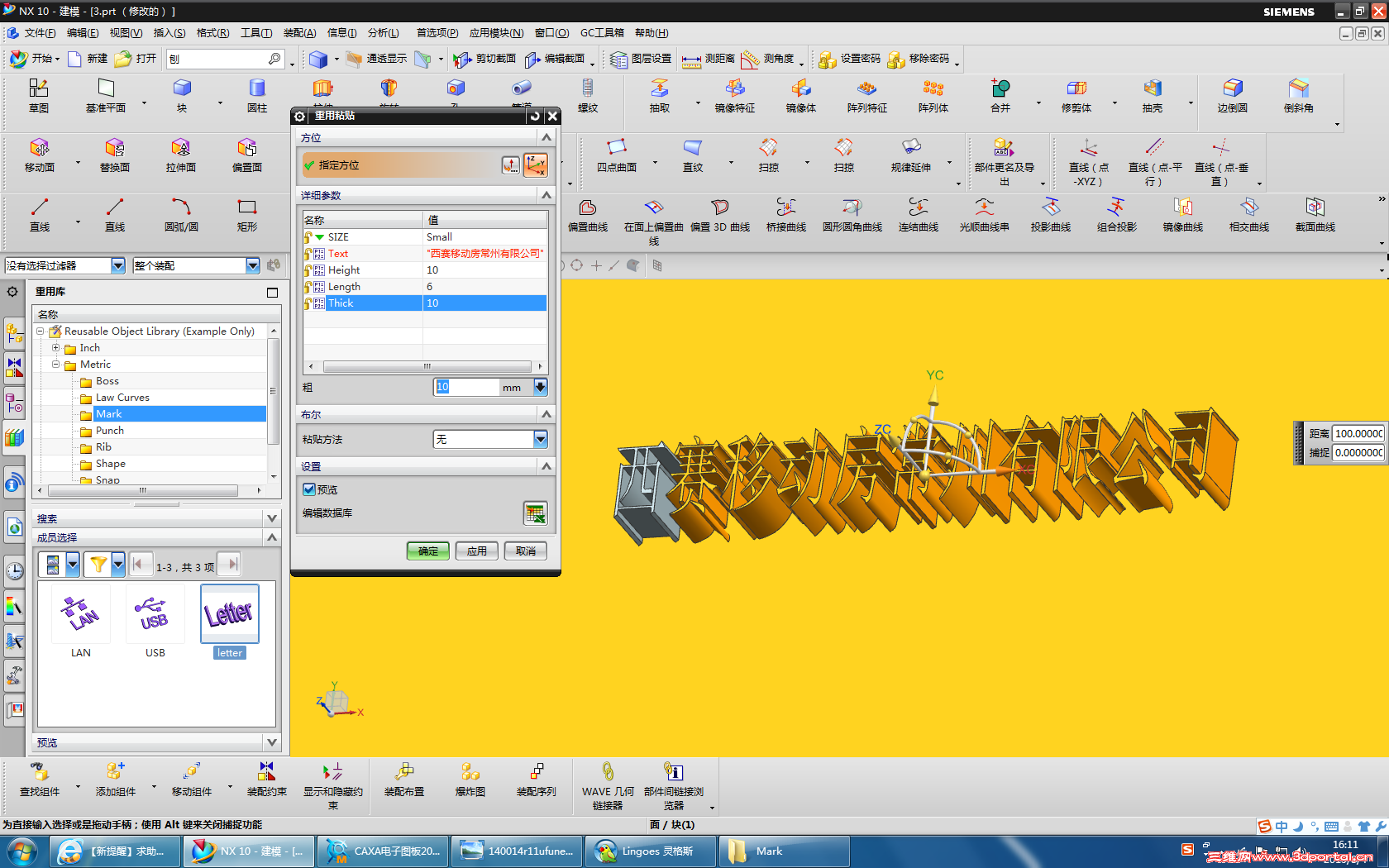The height and width of the screenshot is (868, 1389).
Task: Open the 文件(F) menu
Action: 40,33
